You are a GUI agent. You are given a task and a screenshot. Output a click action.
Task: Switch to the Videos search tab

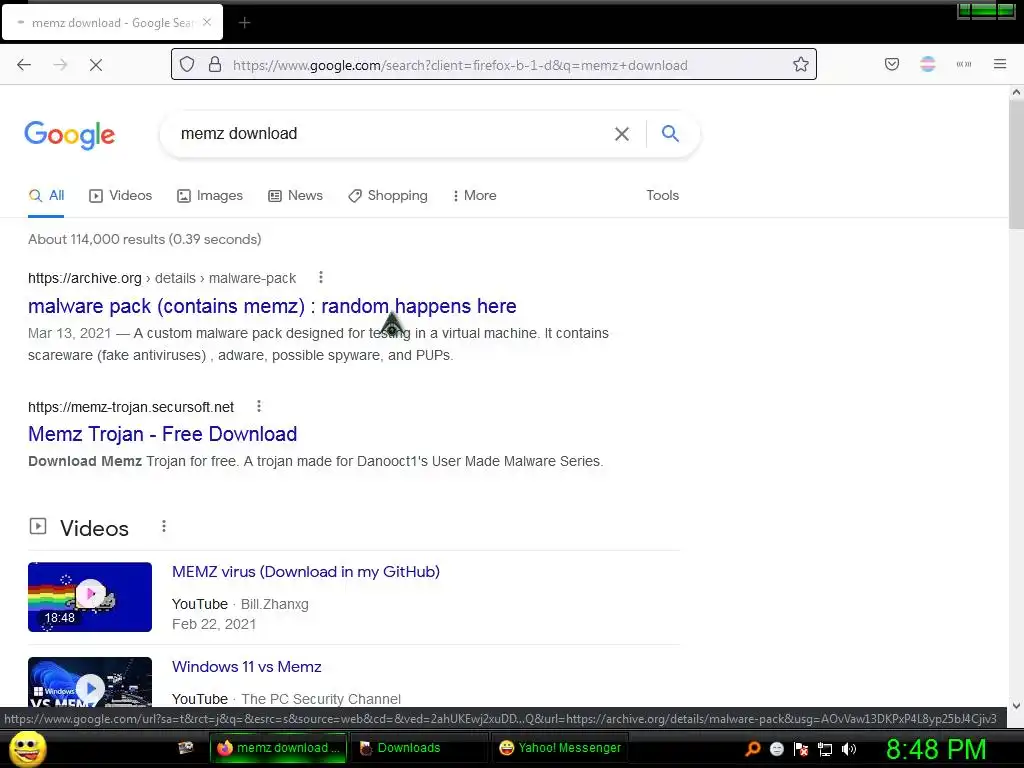tap(121, 195)
